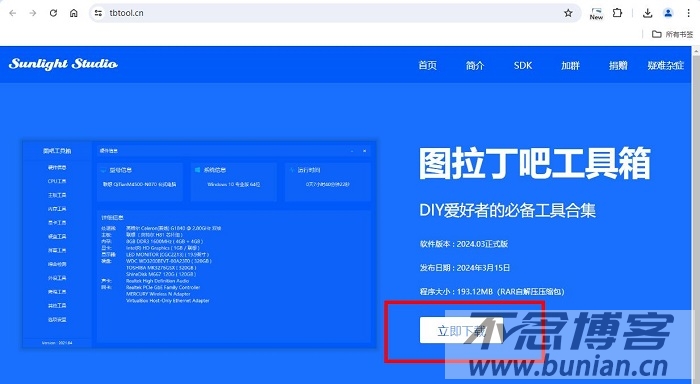Open the 捐赠 nav link
The width and height of the screenshot is (700, 384).
(618, 66)
